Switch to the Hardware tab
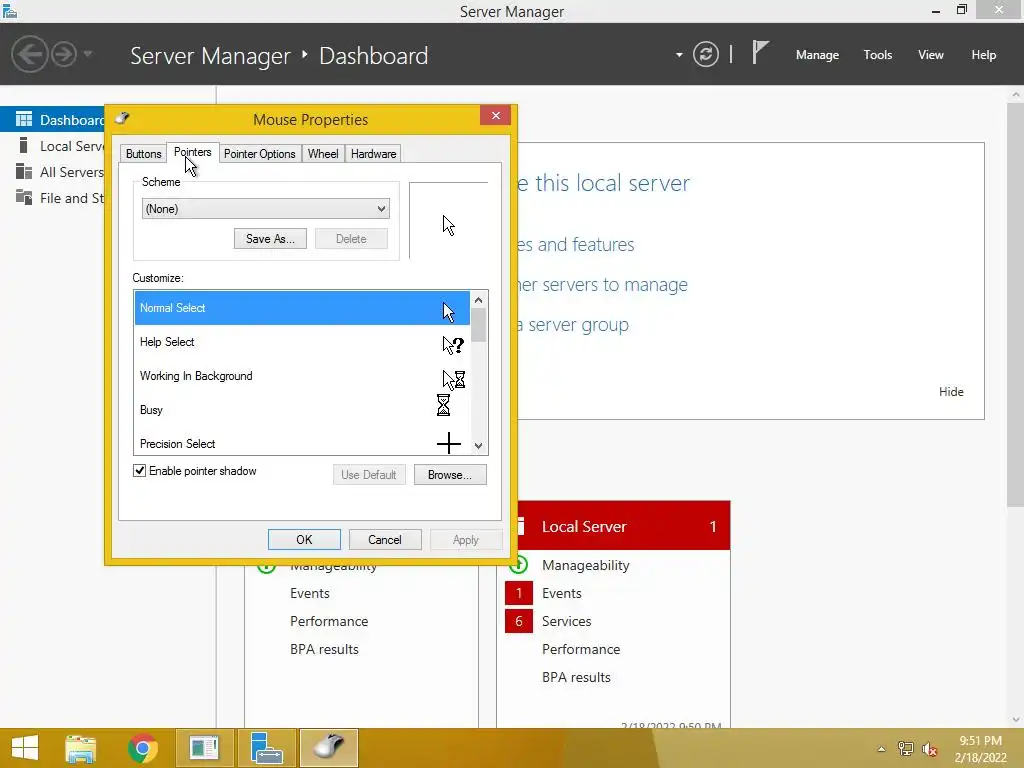1024x768 pixels. (x=374, y=153)
